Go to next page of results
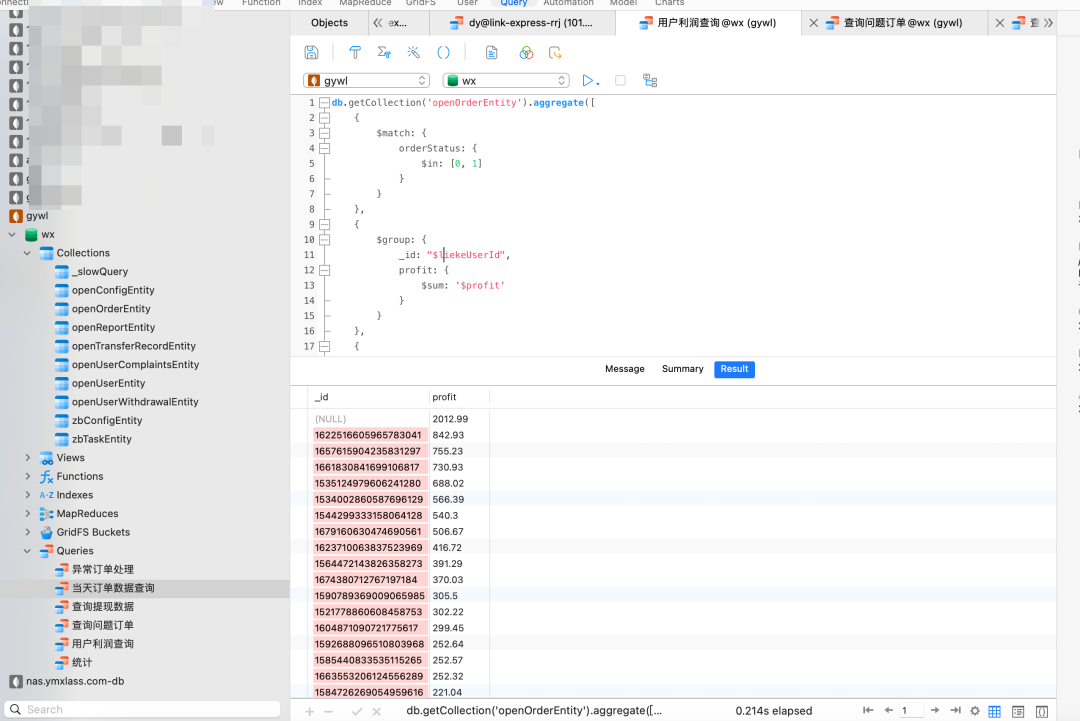The width and height of the screenshot is (1080, 721). point(935,710)
